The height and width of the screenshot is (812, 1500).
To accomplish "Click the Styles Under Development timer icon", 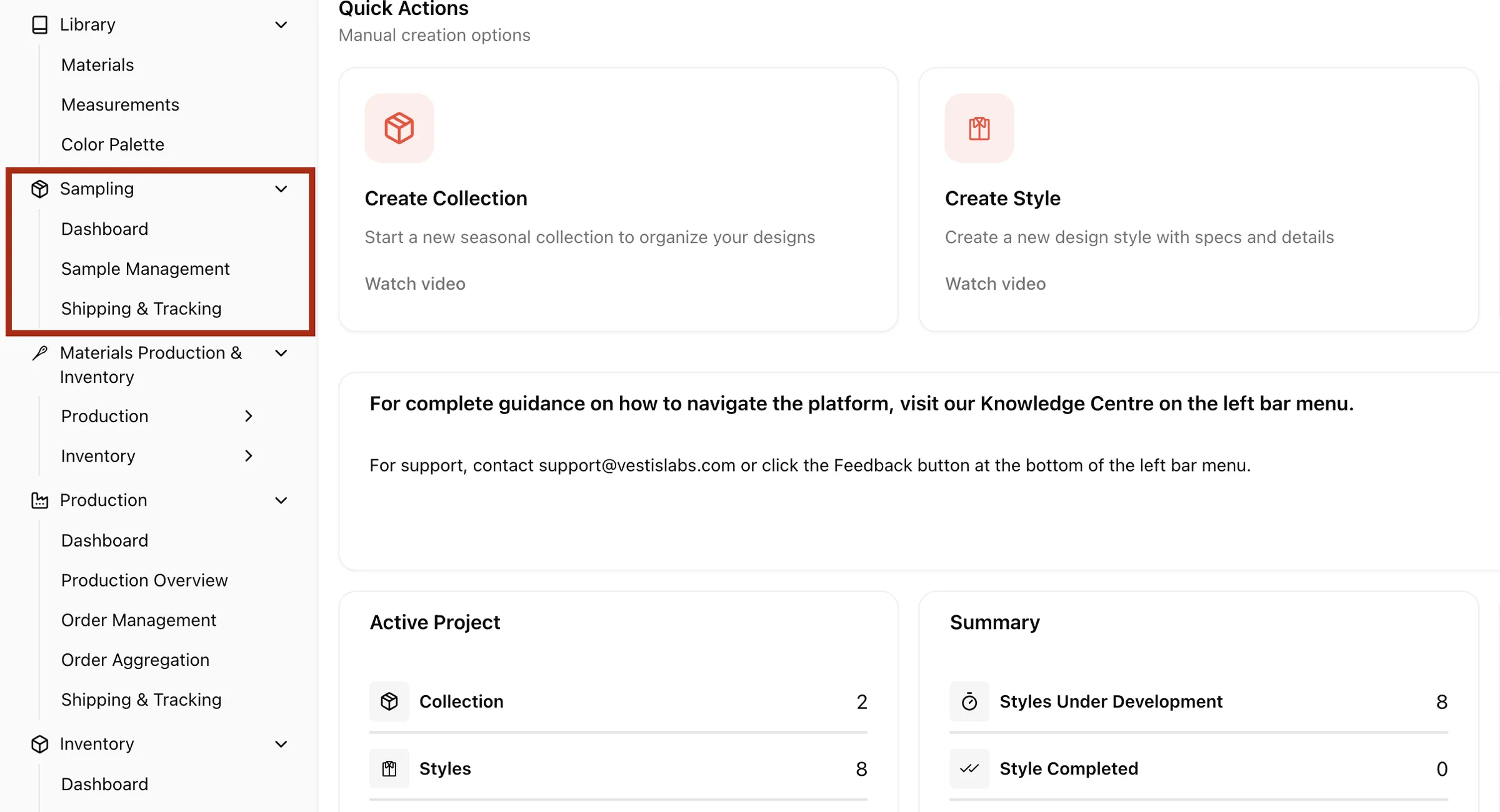I will coord(969,701).
